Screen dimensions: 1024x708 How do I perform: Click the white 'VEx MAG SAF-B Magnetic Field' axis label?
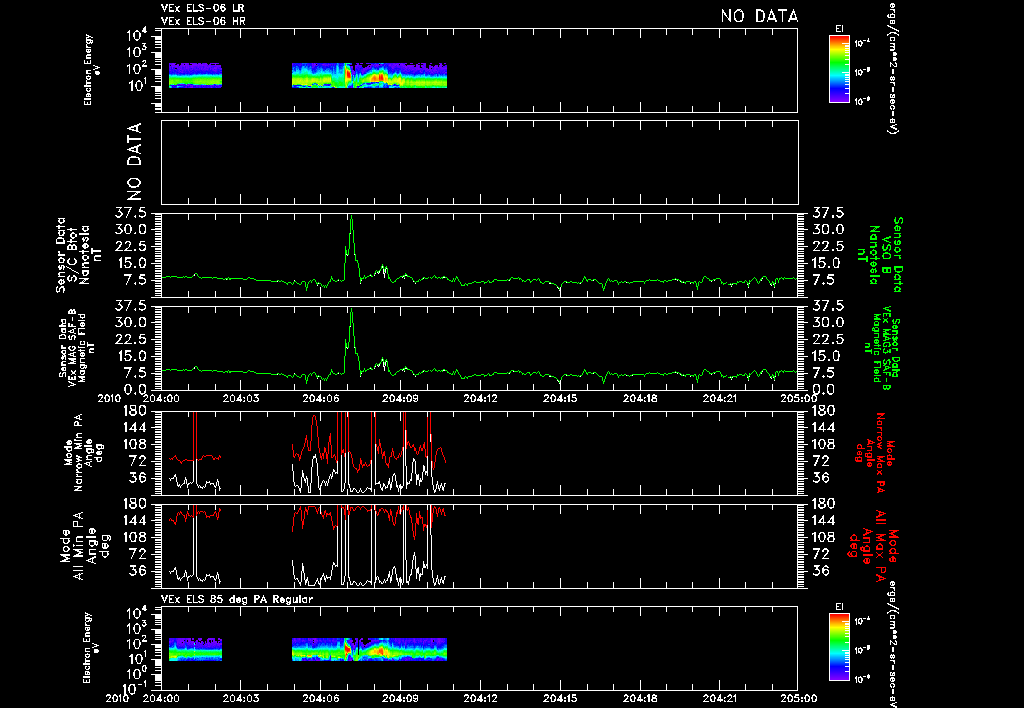(x=77, y=347)
